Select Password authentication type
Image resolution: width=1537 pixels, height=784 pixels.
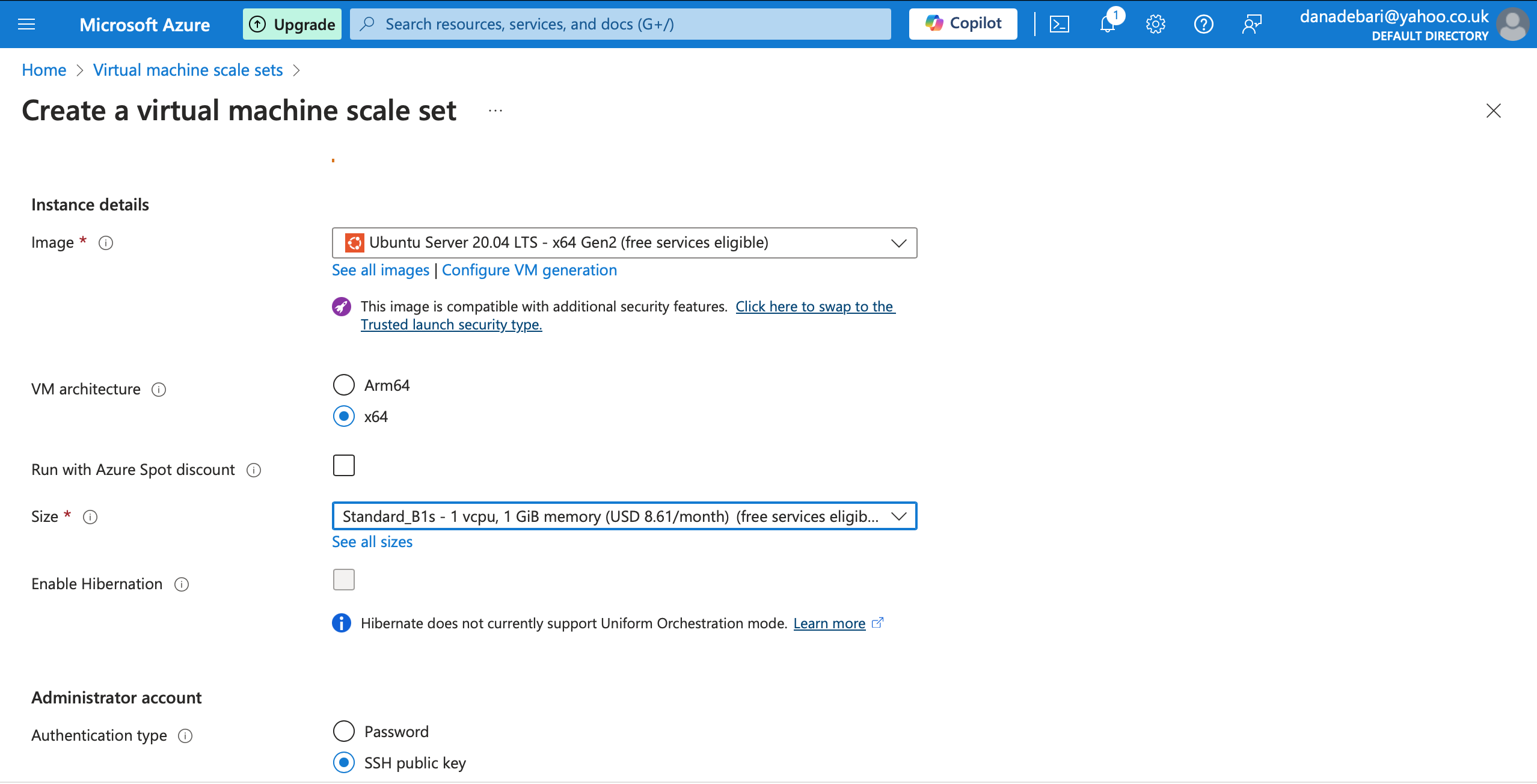(x=344, y=731)
